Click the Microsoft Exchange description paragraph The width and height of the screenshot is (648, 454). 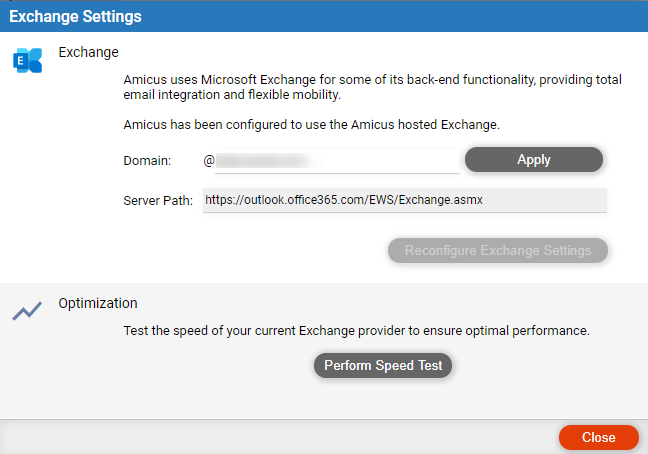(x=372, y=87)
